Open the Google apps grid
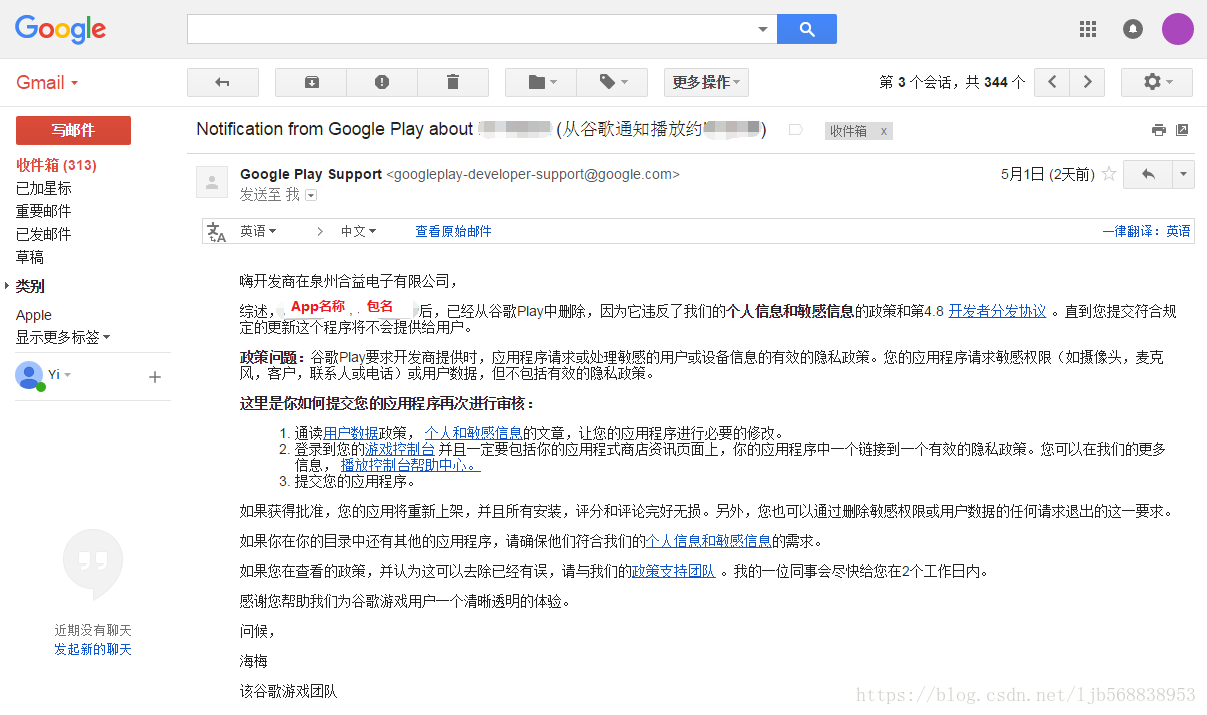 click(1088, 29)
